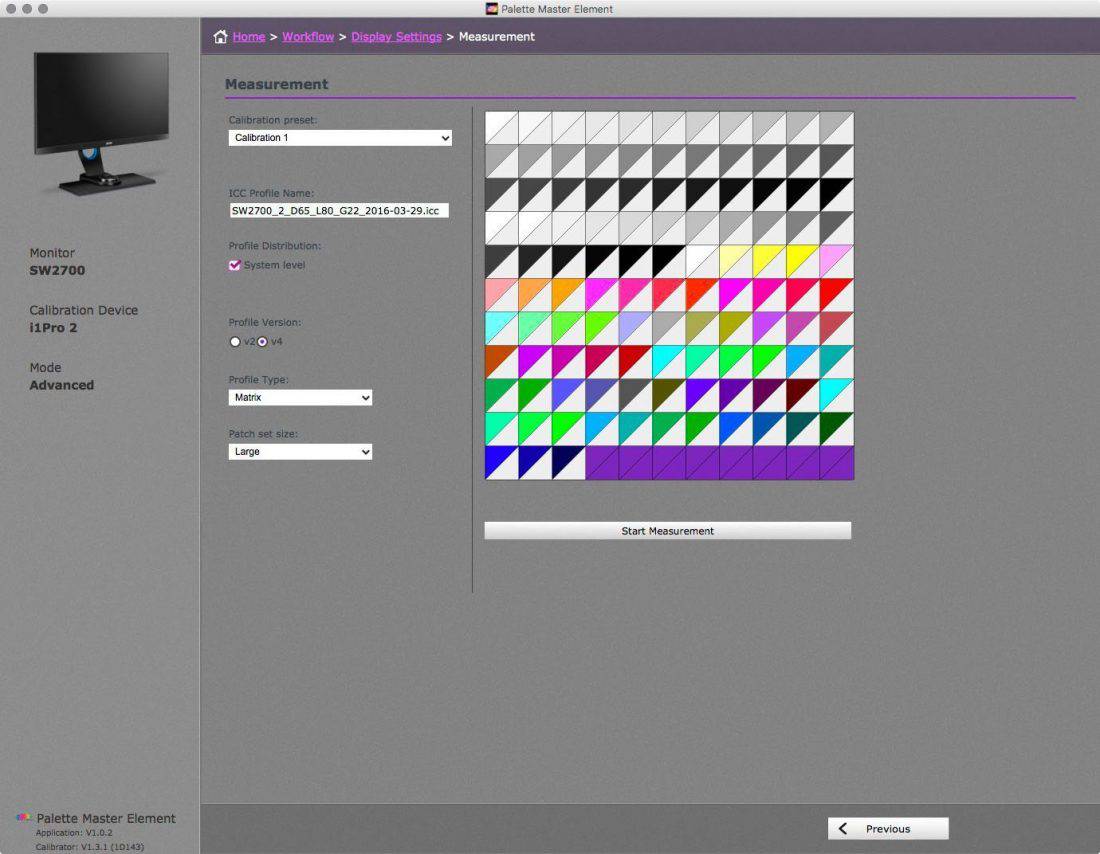Expand the Profile Type dropdown showing Matrix
This screenshot has height=854, width=1100.
click(300, 398)
